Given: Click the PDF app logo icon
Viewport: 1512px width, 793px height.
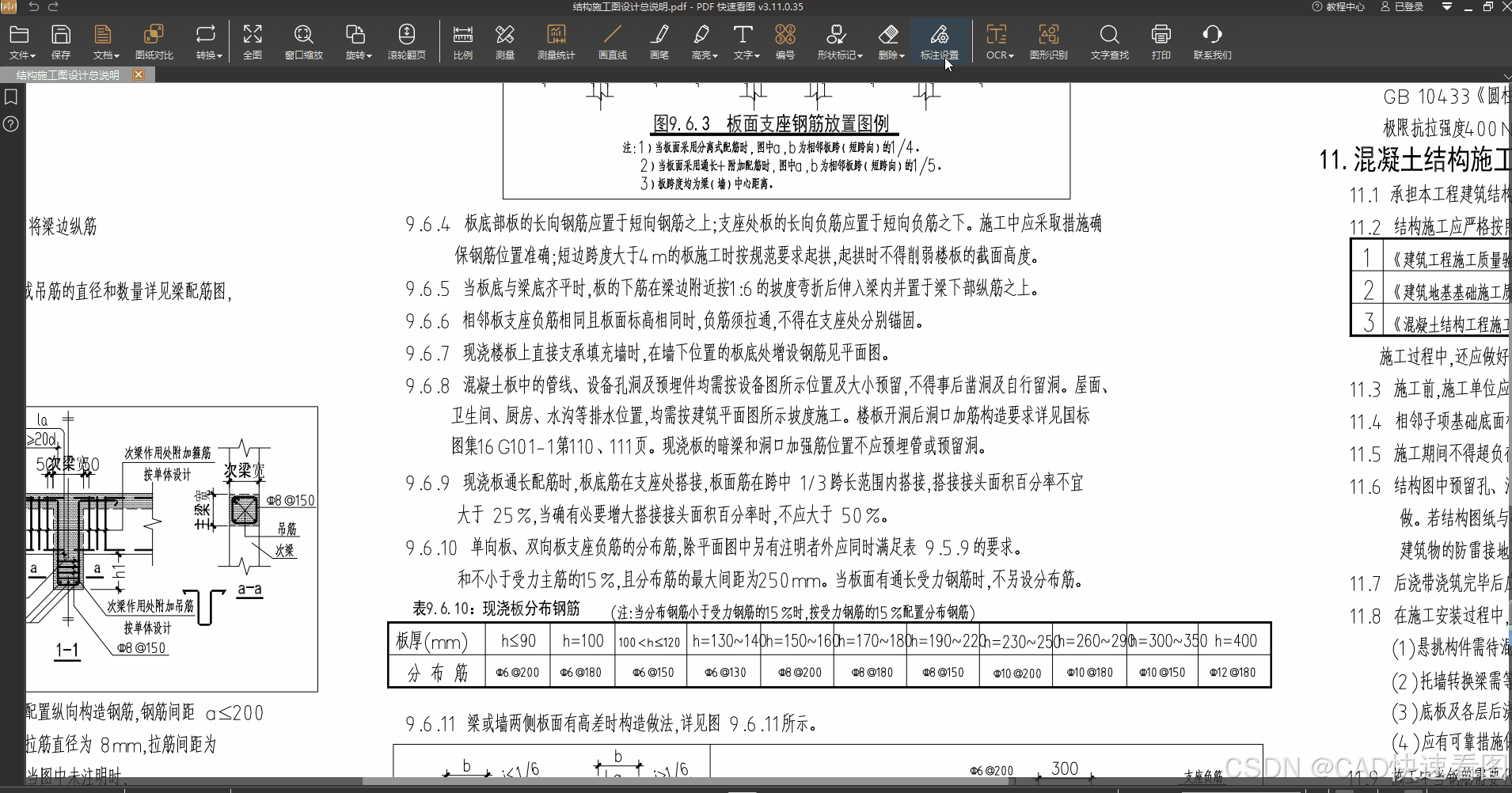Looking at the screenshot, I should pyautogui.click(x=9, y=6).
